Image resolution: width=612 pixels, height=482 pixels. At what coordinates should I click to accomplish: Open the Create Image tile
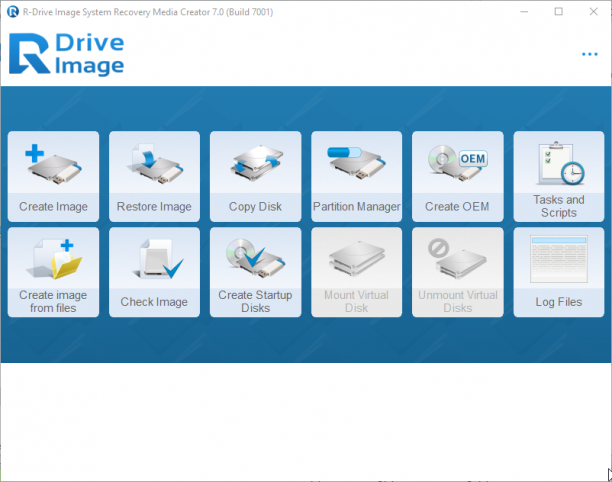[x=53, y=176]
